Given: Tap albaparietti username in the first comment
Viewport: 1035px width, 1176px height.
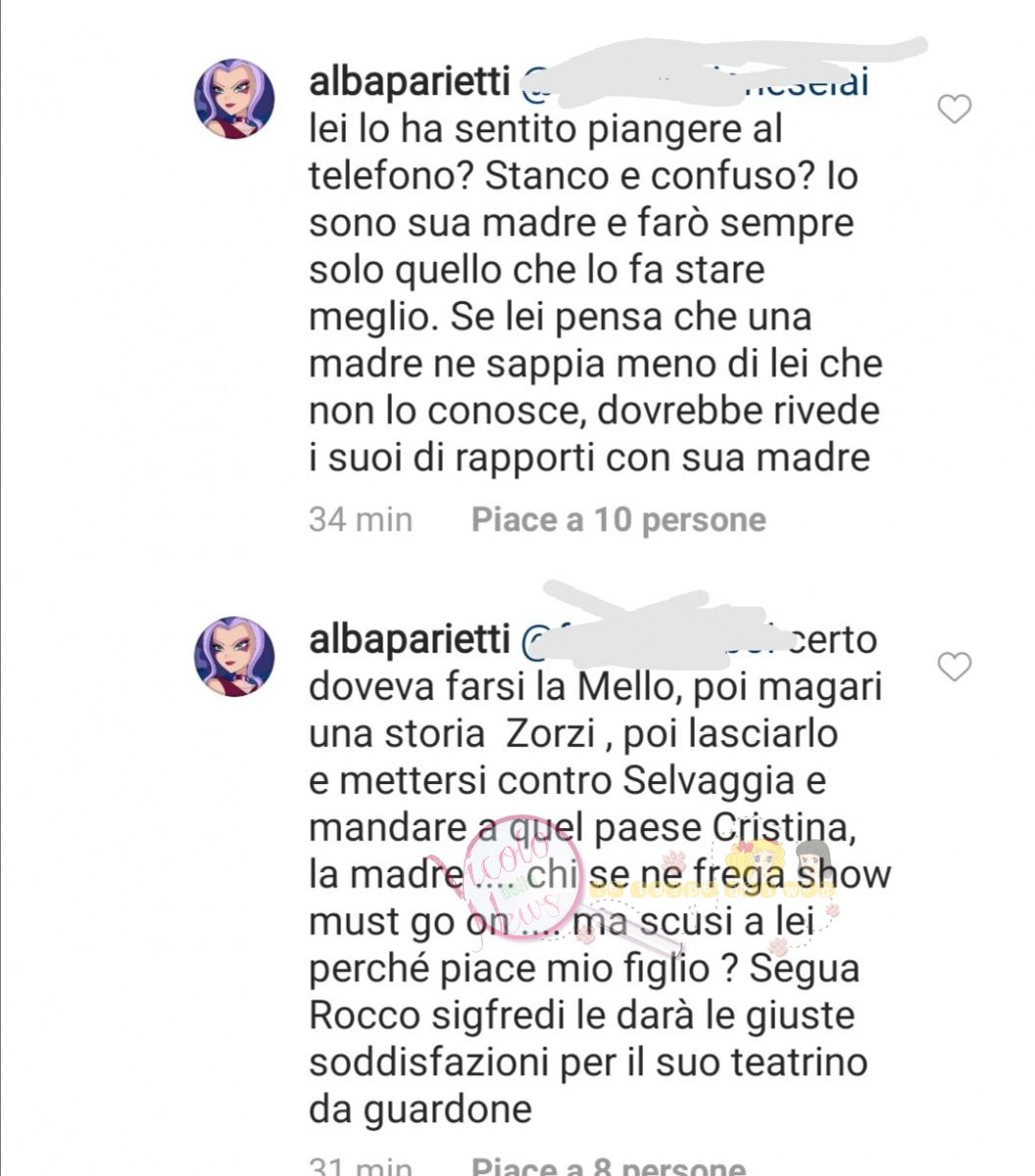Looking at the screenshot, I should pyautogui.click(x=409, y=83).
